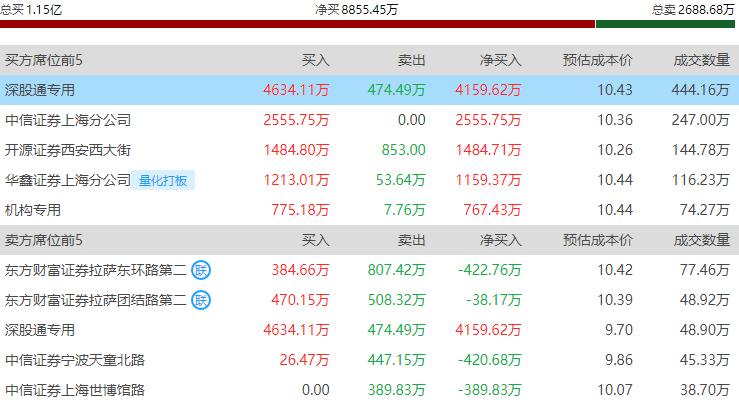
Task: Click the red total-buy progress bar
Action: tap(297, 24)
